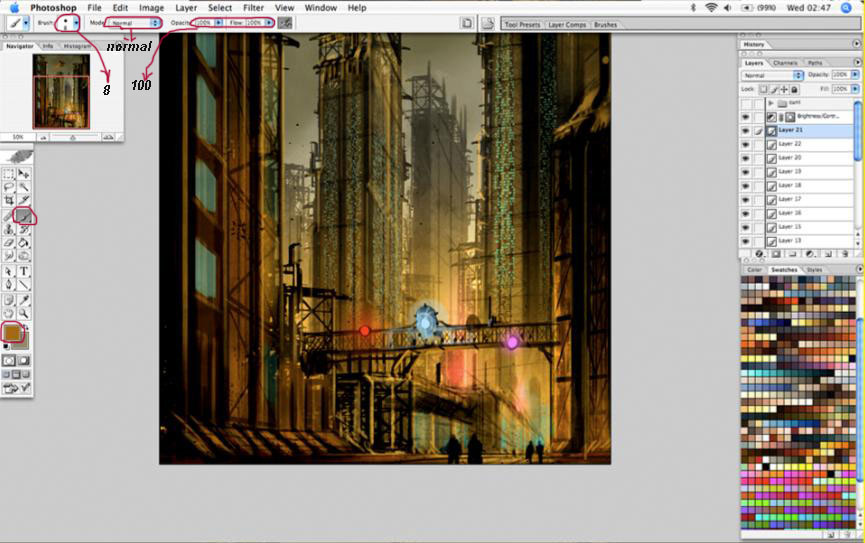Select the Lasso tool

[x=9, y=188]
